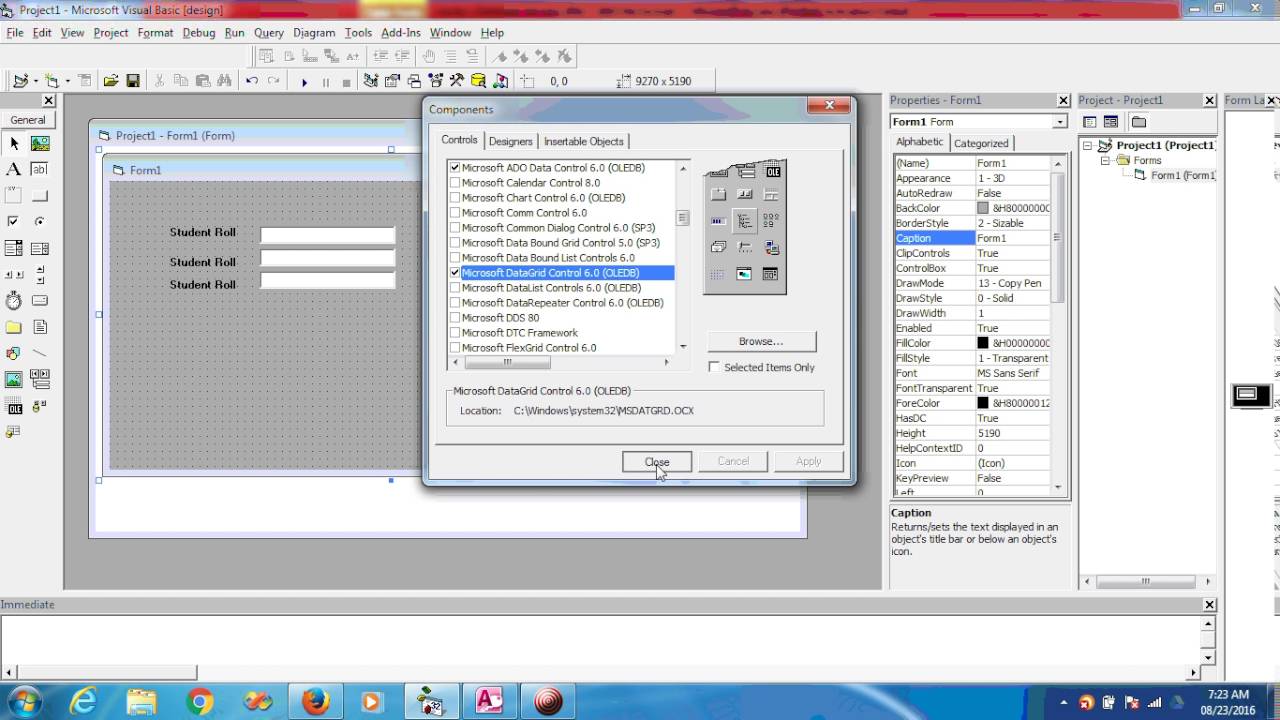Open the Add-Ins menu
This screenshot has width=1280, height=720.
coord(401,33)
